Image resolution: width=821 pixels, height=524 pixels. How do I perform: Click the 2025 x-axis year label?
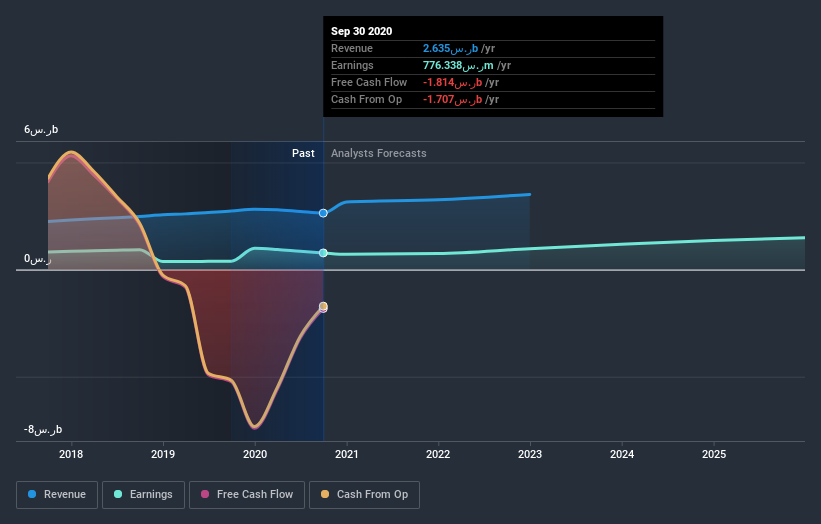click(714, 454)
